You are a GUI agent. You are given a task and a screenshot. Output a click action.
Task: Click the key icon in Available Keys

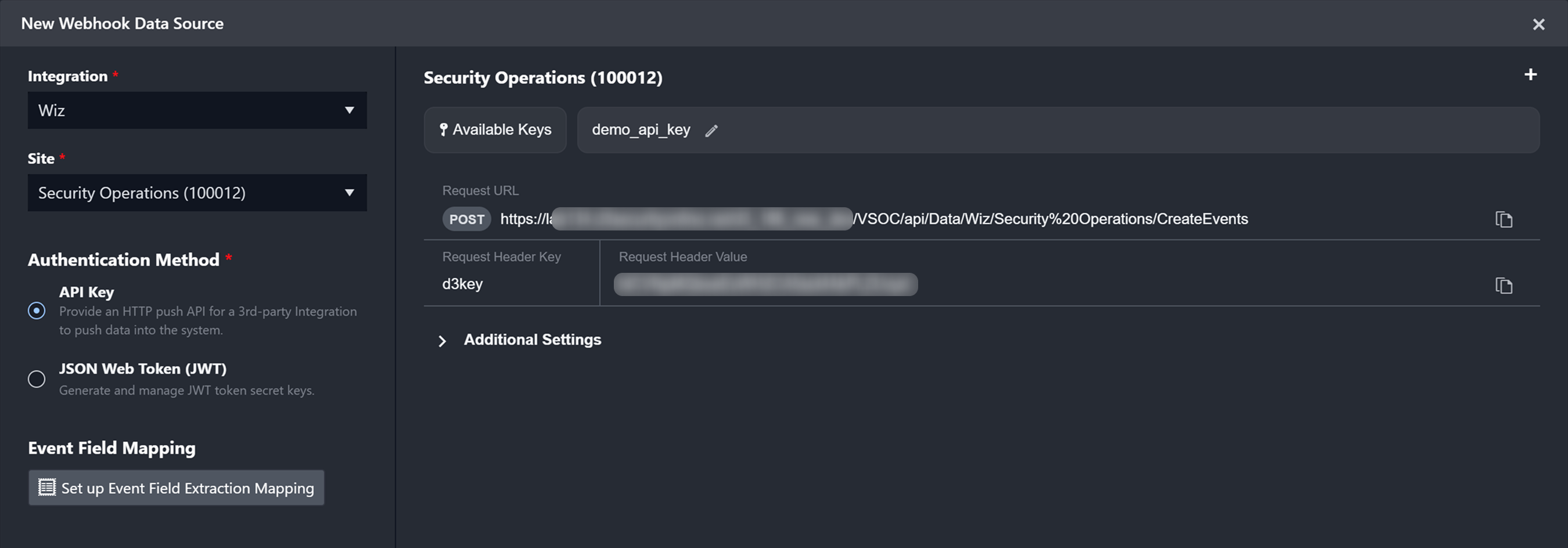click(x=443, y=129)
